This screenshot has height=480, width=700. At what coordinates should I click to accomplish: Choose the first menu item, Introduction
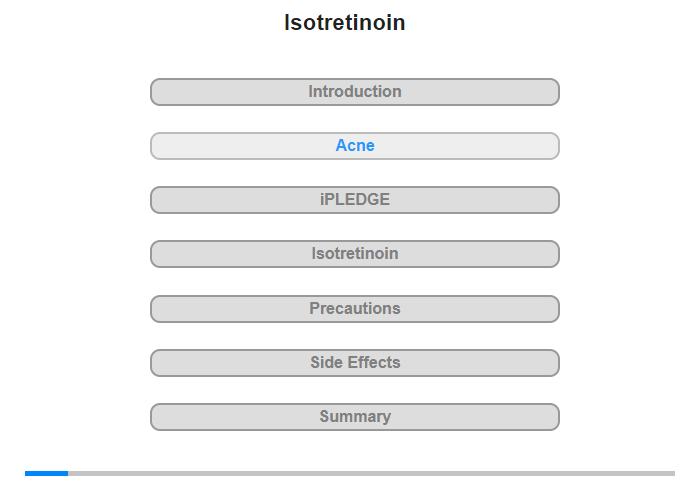(355, 92)
